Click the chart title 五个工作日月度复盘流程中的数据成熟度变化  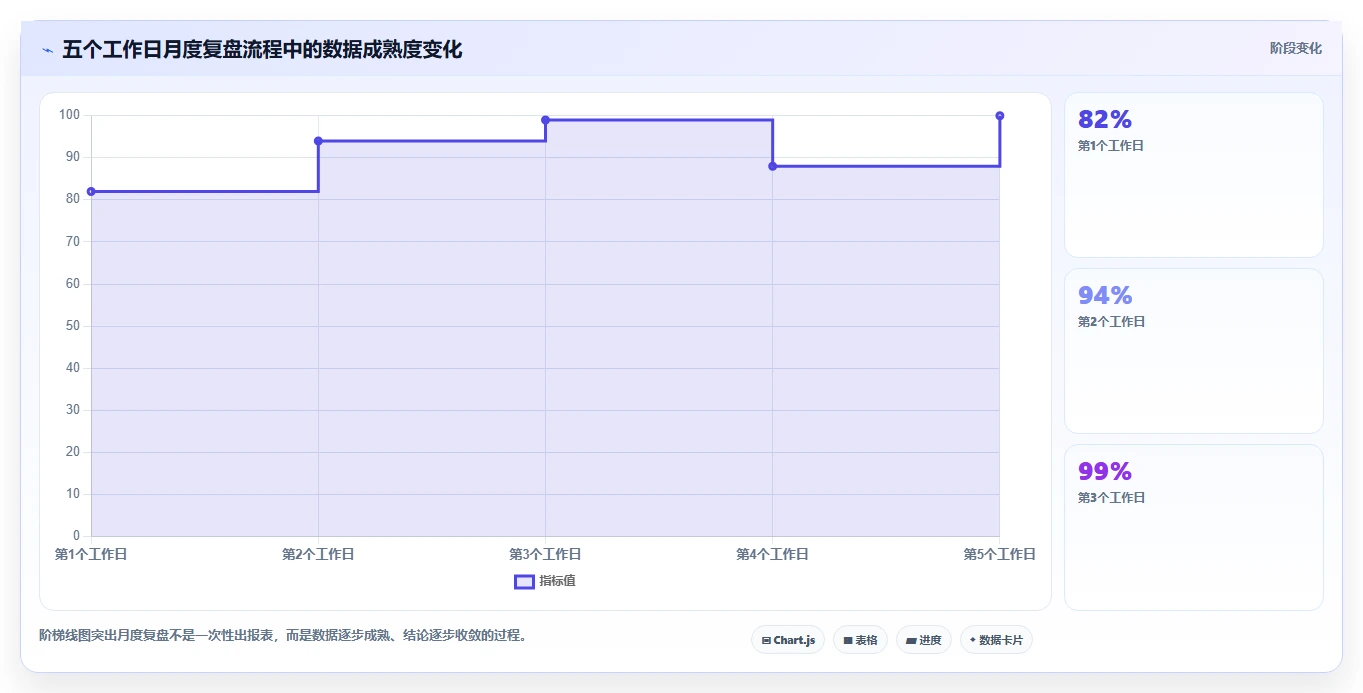[262, 50]
